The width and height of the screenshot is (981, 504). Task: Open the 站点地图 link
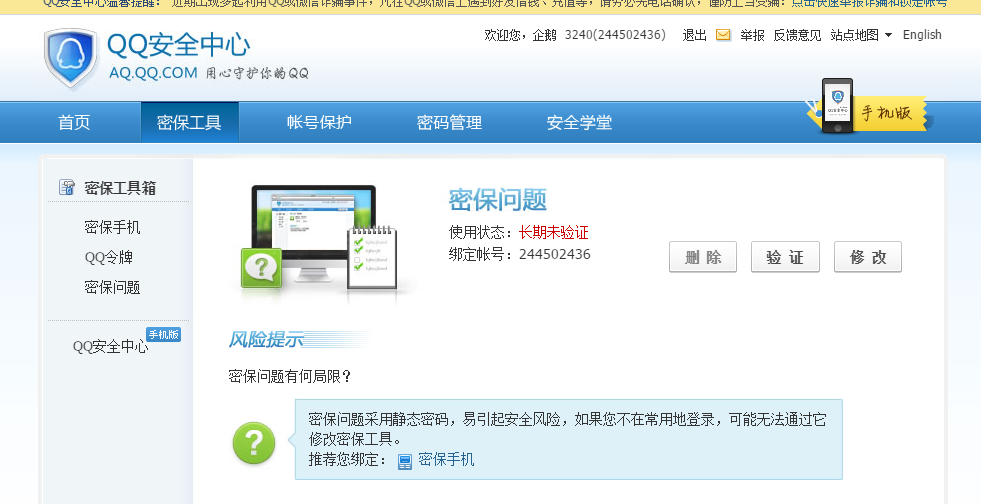click(x=855, y=35)
